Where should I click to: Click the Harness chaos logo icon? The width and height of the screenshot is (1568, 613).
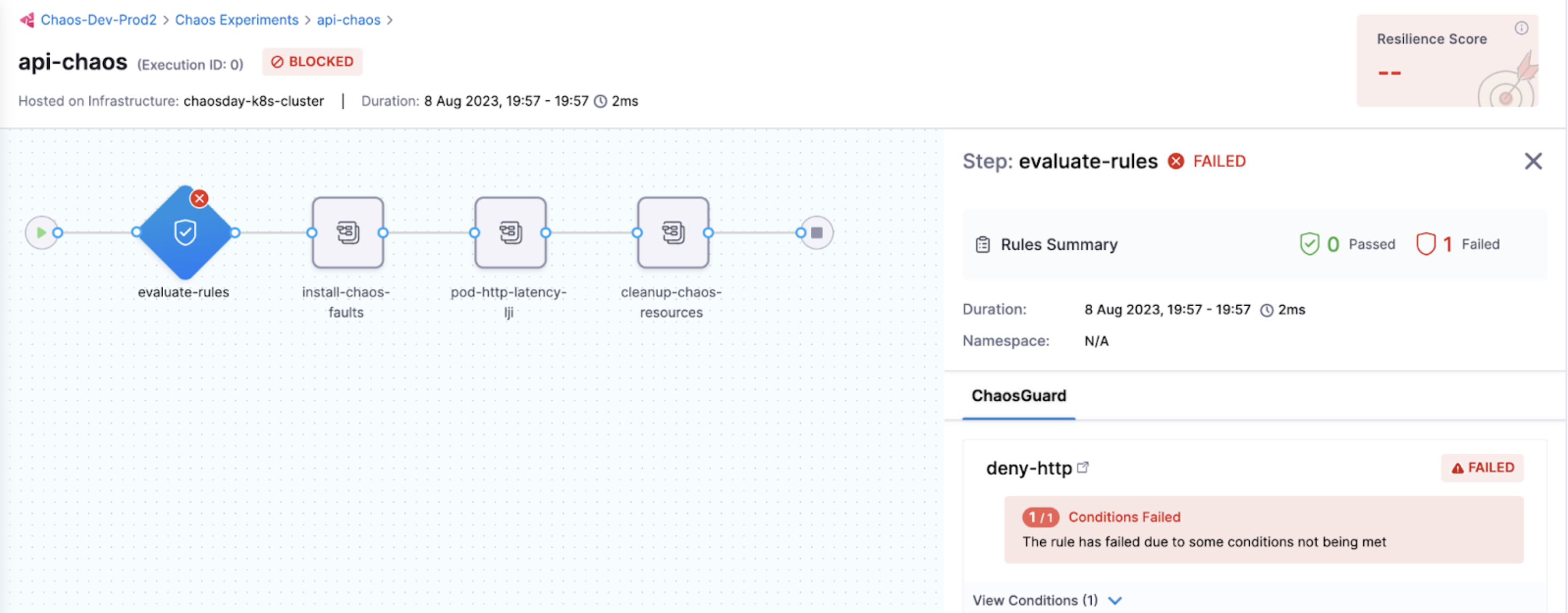27,20
